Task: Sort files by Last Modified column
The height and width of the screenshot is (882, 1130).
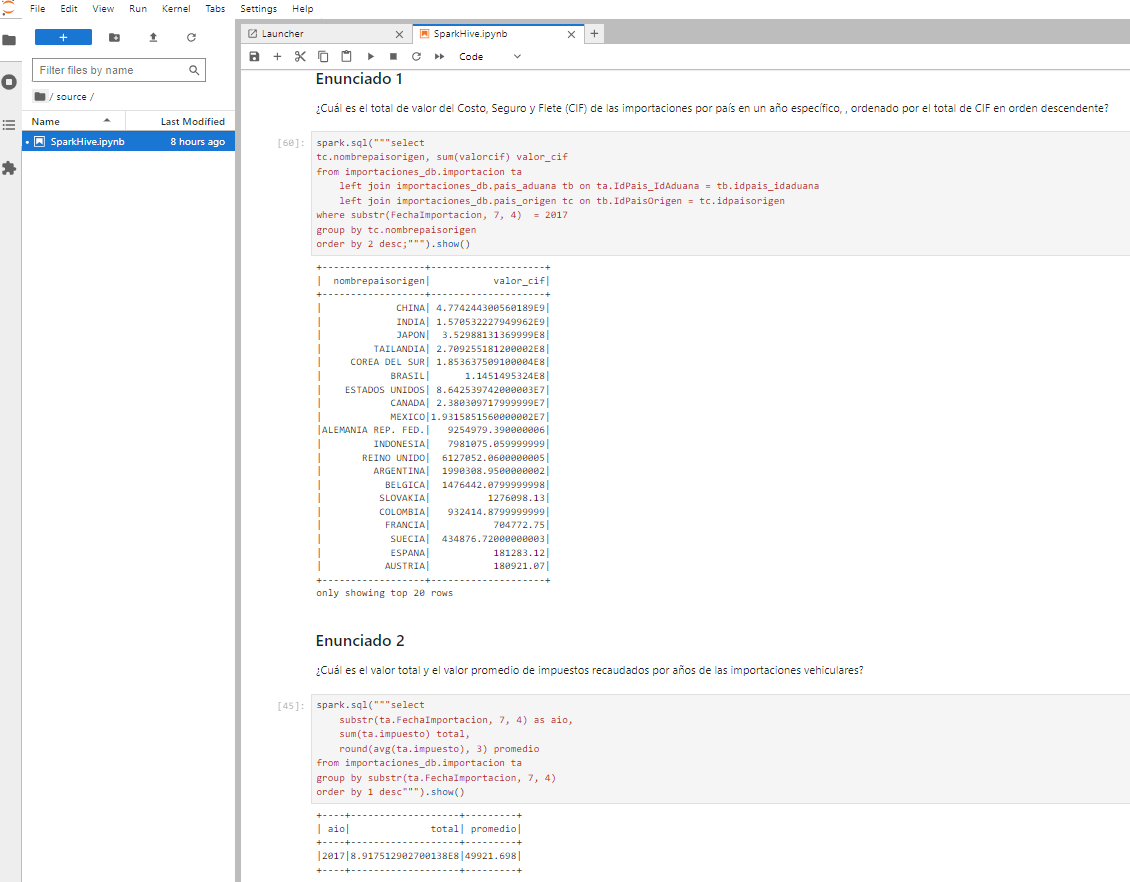Action: tap(192, 121)
